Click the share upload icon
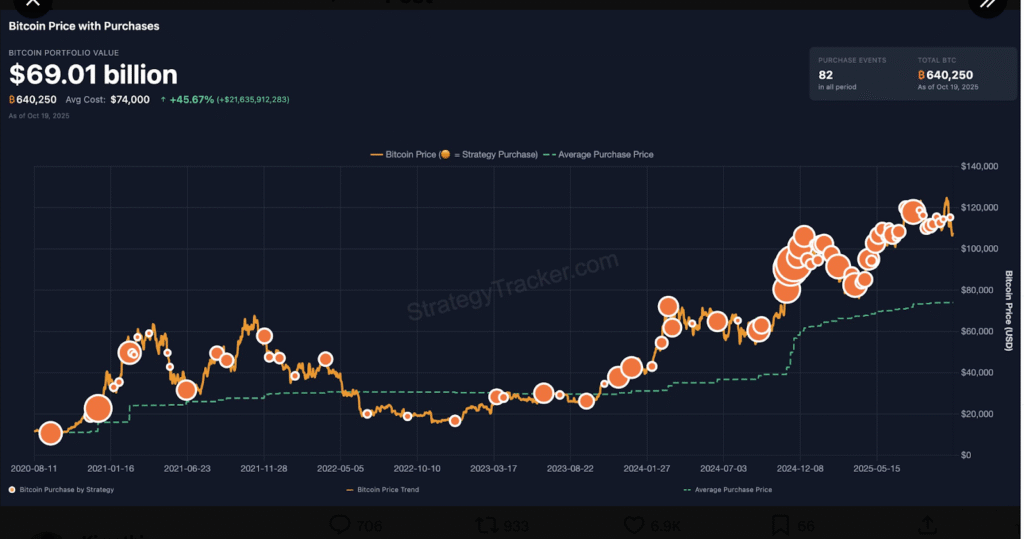The height and width of the screenshot is (539, 1024). point(926,525)
